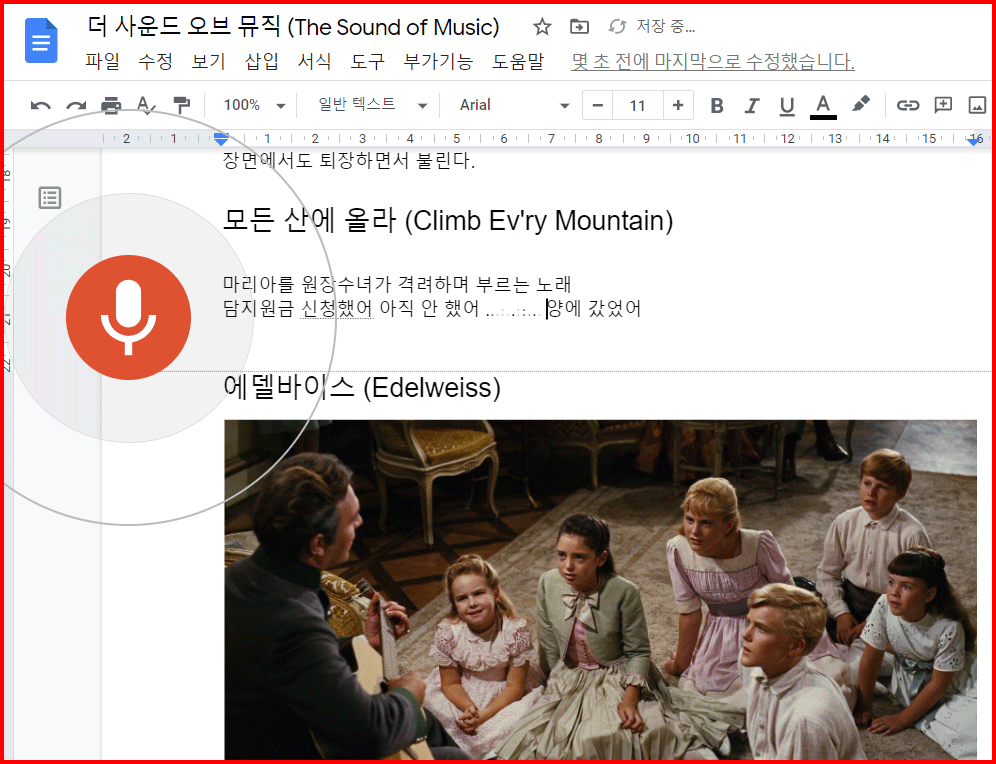Open the Arial font dropdown
Viewport: 996px width, 764px height.
513,105
